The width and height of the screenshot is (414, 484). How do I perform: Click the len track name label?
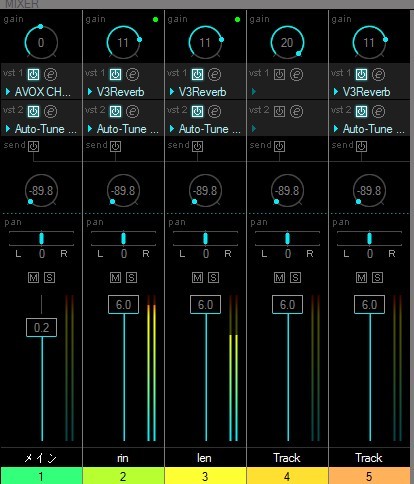pyautogui.click(x=204, y=458)
